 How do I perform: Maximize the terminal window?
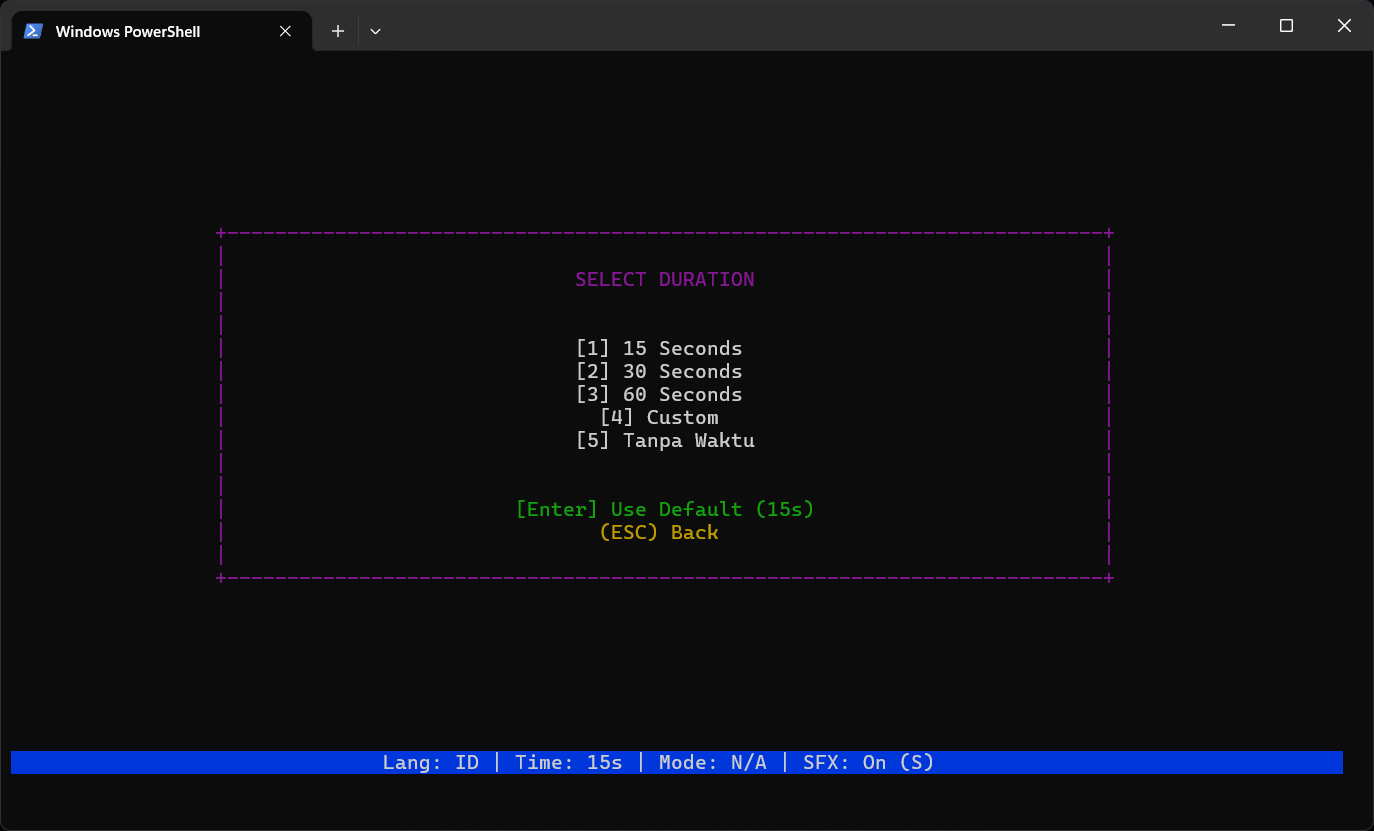pyautogui.click(x=1287, y=26)
